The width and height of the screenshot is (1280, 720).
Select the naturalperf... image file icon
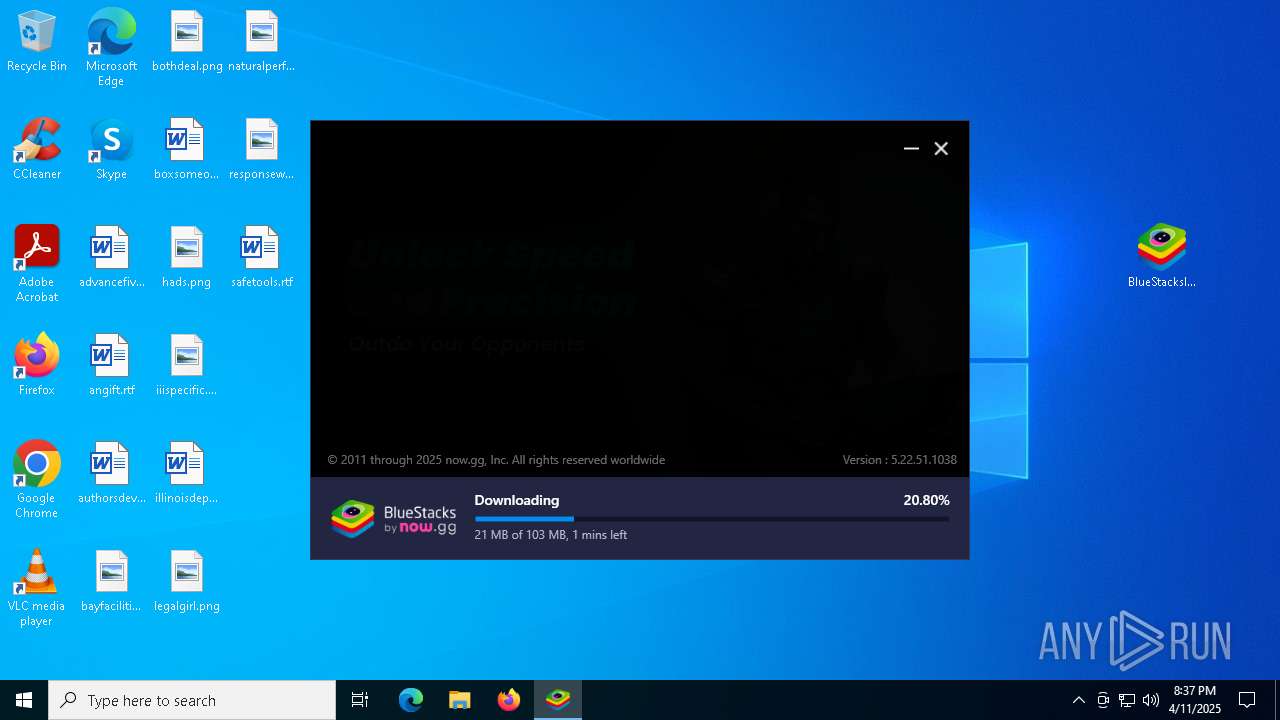click(x=261, y=42)
